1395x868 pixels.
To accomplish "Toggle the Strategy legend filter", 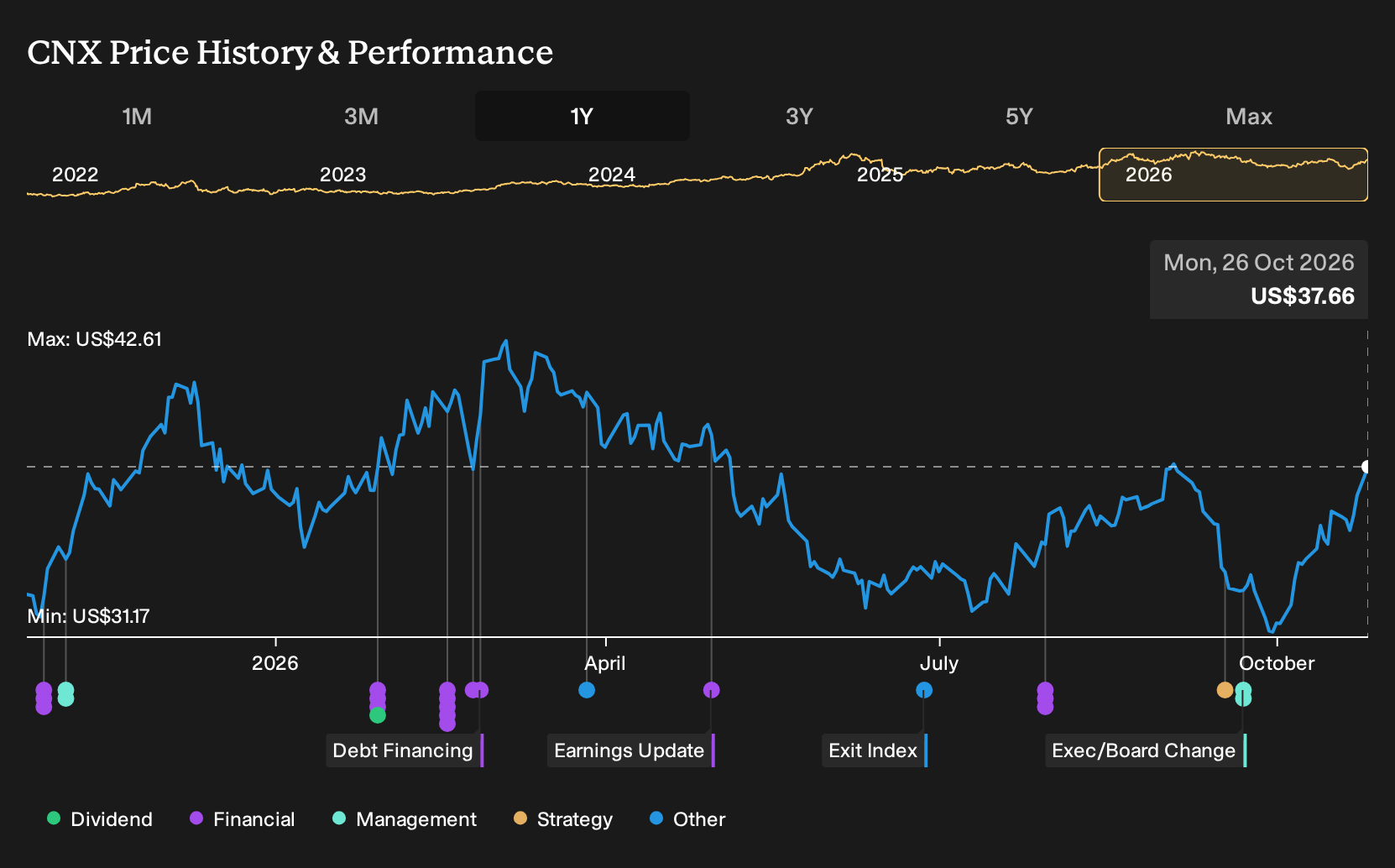I will [562, 819].
